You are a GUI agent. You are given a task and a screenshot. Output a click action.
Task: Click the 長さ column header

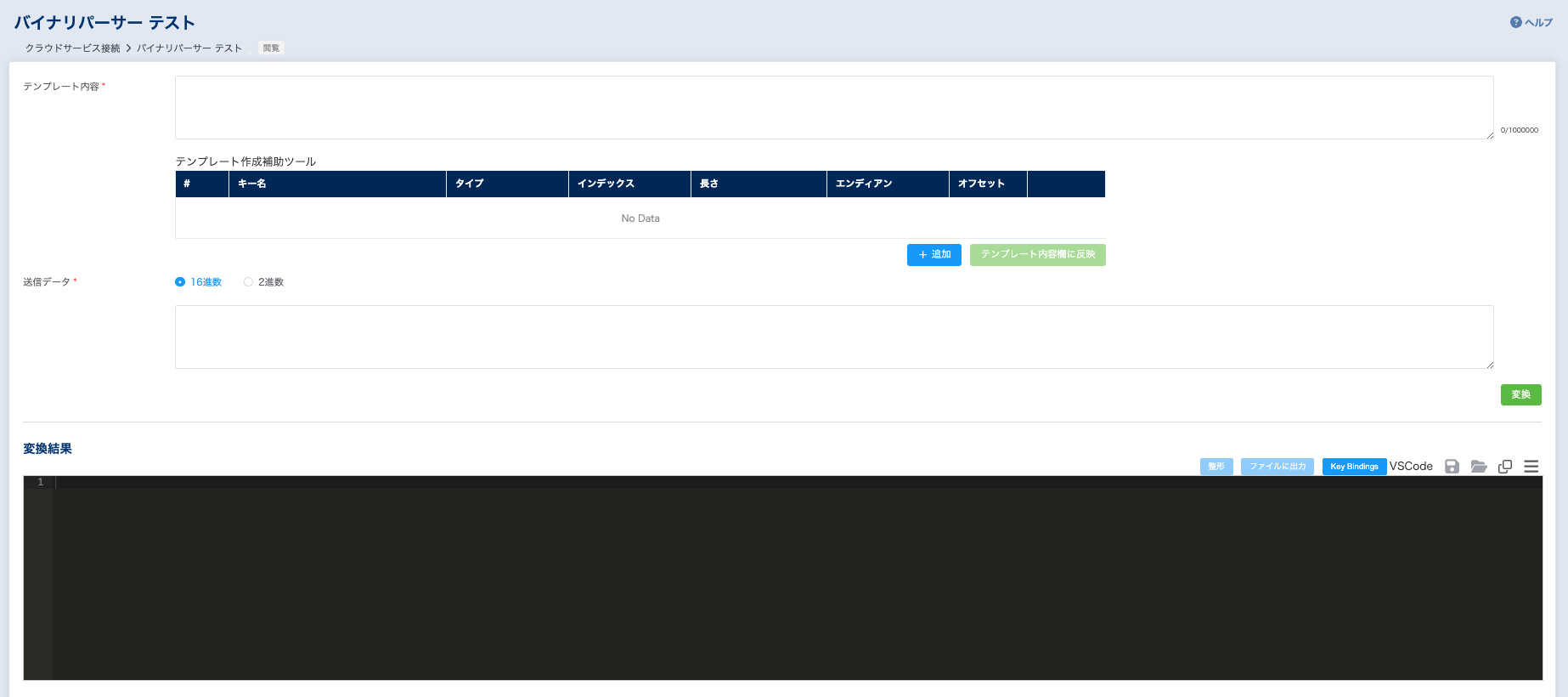pos(759,184)
